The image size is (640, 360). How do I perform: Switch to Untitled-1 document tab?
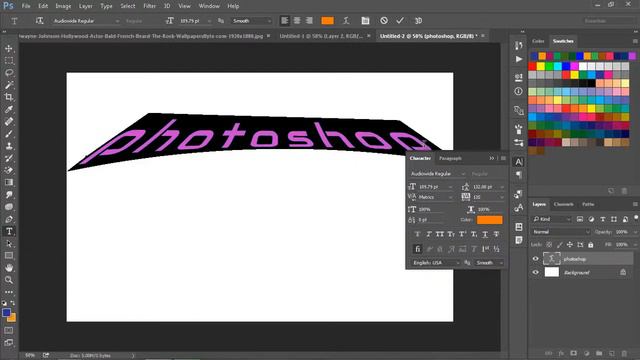pyautogui.click(x=321, y=36)
